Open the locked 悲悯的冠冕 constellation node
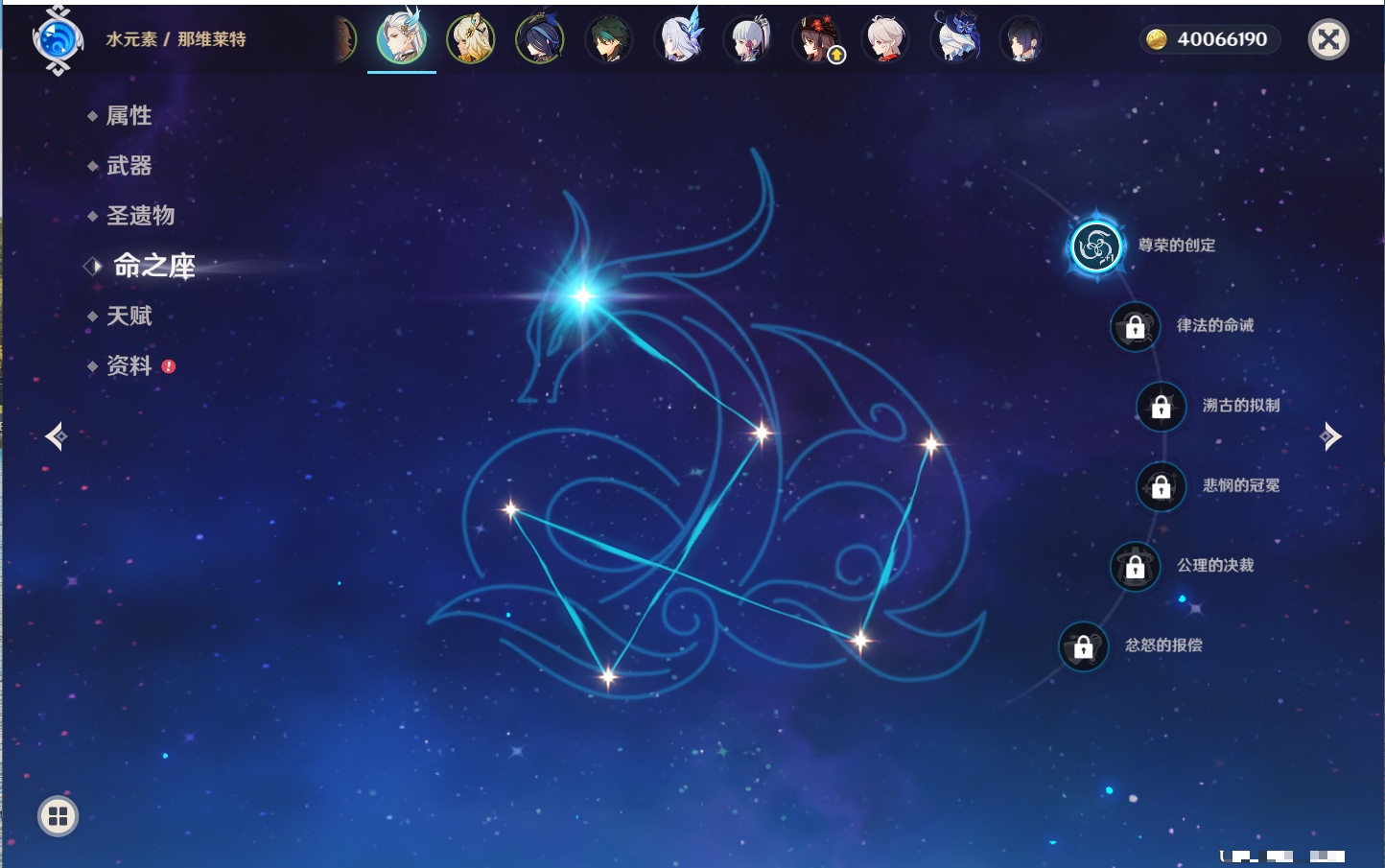This screenshot has height=868, width=1385. 1161,486
